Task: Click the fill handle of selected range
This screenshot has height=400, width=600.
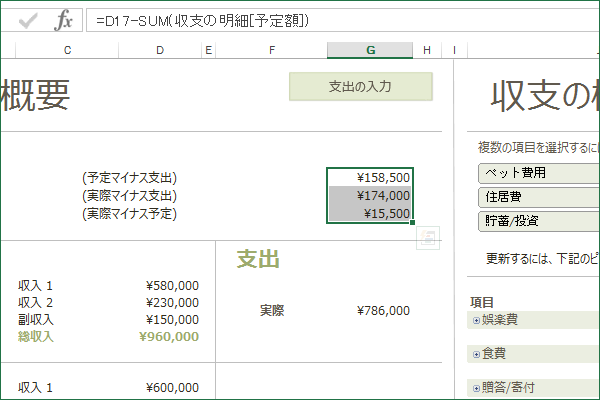Action: point(412,222)
